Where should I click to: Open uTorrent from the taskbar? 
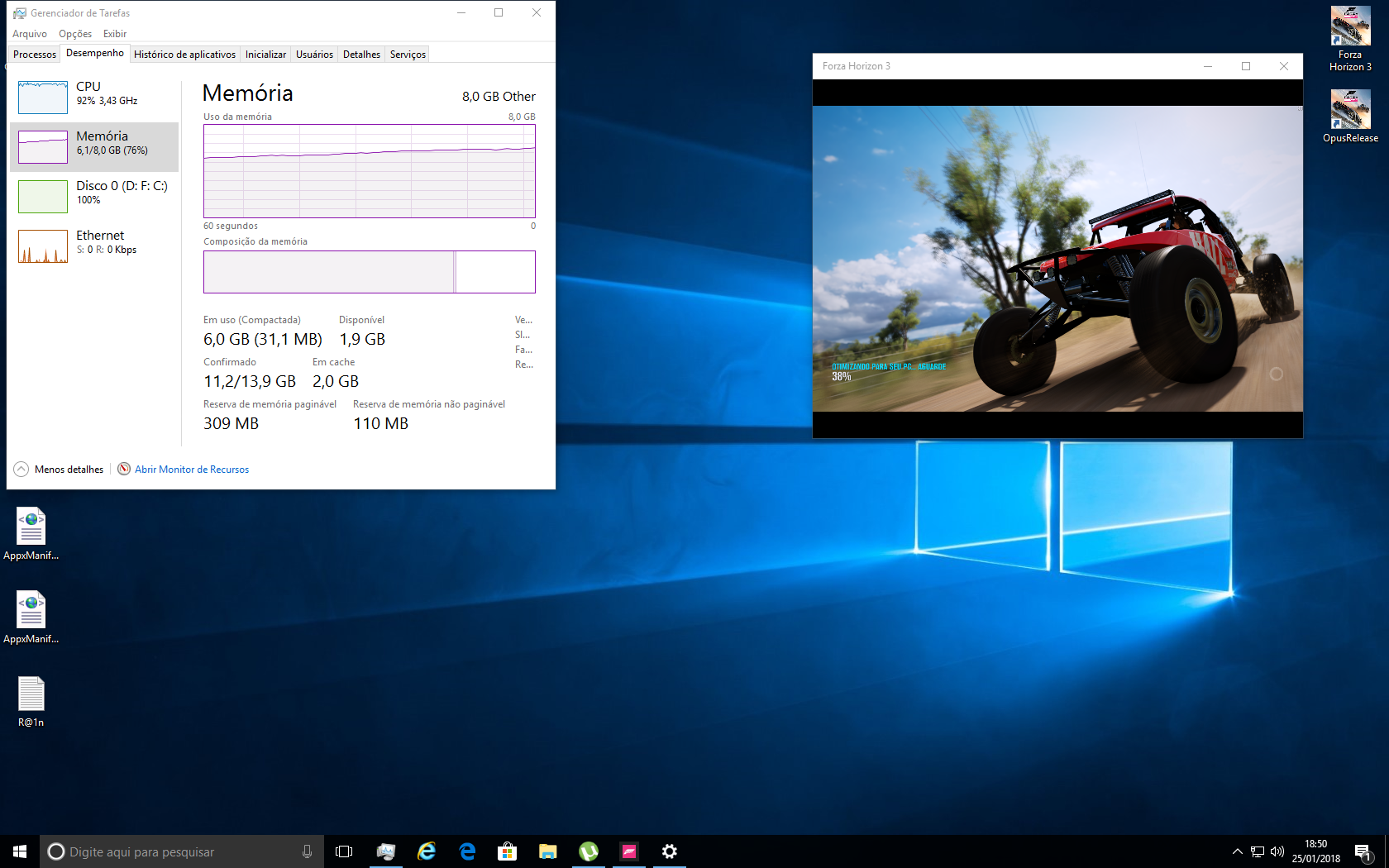(589, 851)
